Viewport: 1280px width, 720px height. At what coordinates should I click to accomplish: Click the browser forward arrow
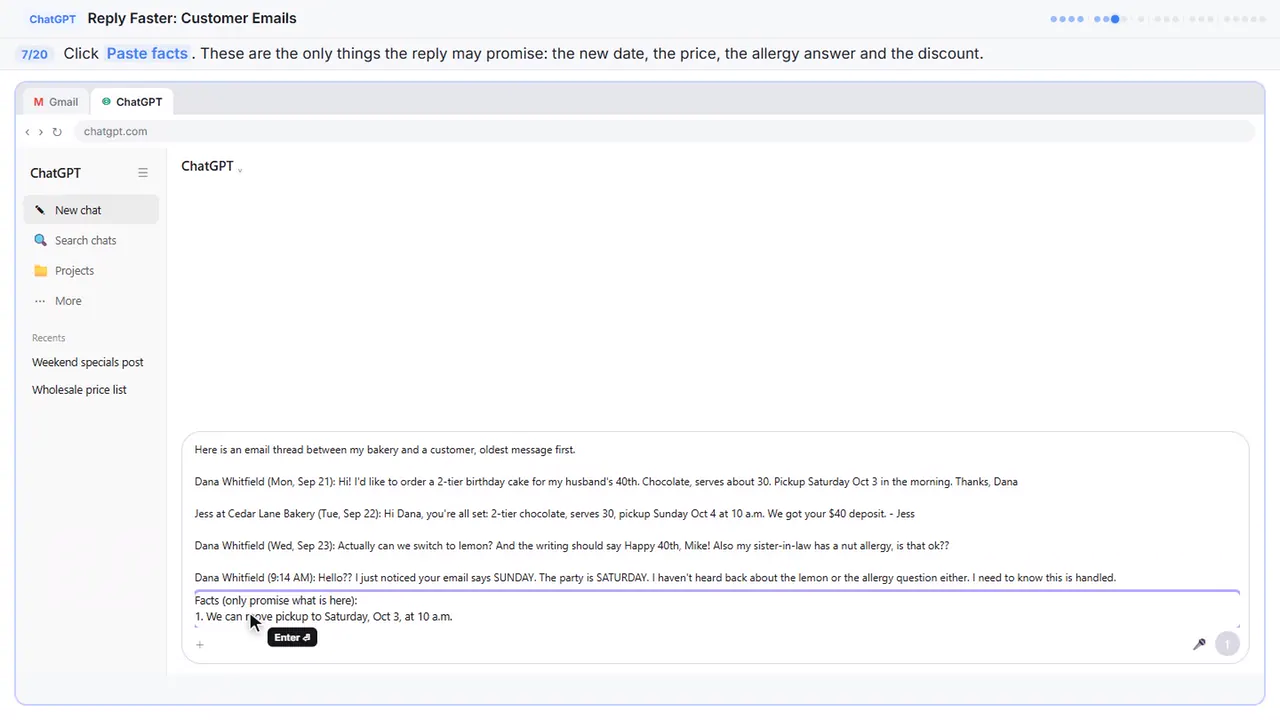click(x=41, y=132)
